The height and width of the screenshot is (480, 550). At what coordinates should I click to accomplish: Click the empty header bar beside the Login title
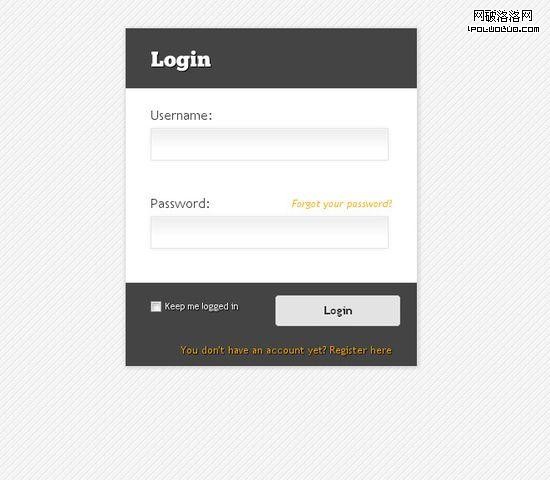pos(312,58)
